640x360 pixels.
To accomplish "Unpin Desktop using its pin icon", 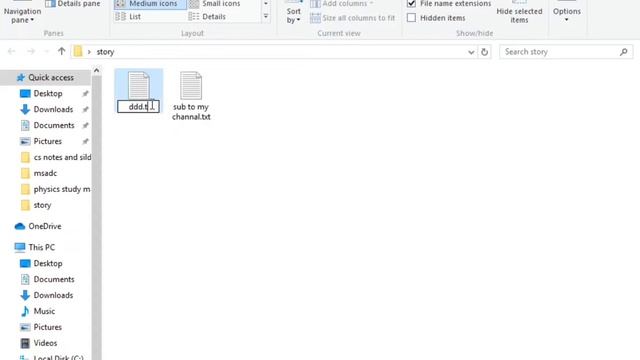I will click(x=85, y=93).
